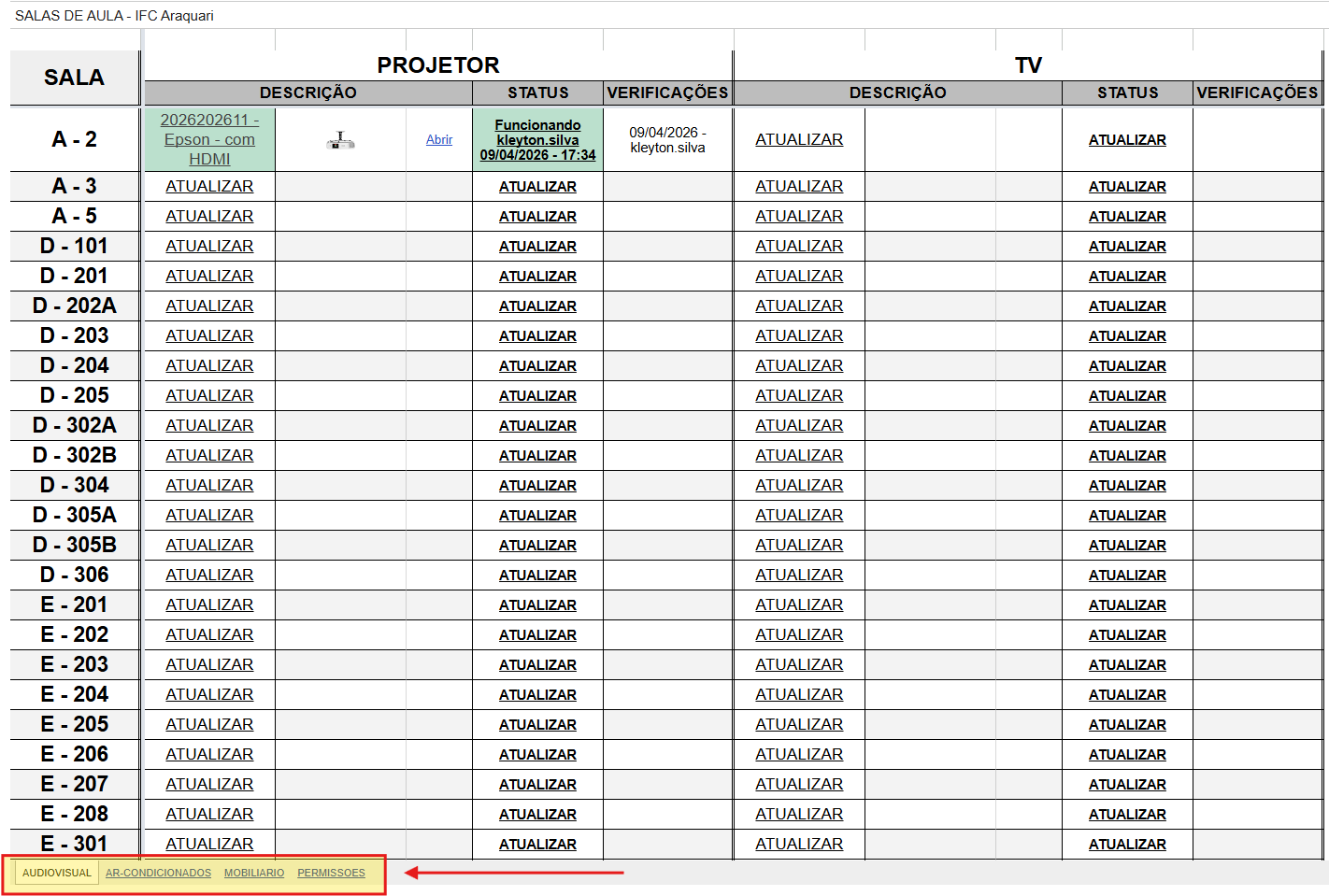Open the Abrir link for room A-2

439,140
